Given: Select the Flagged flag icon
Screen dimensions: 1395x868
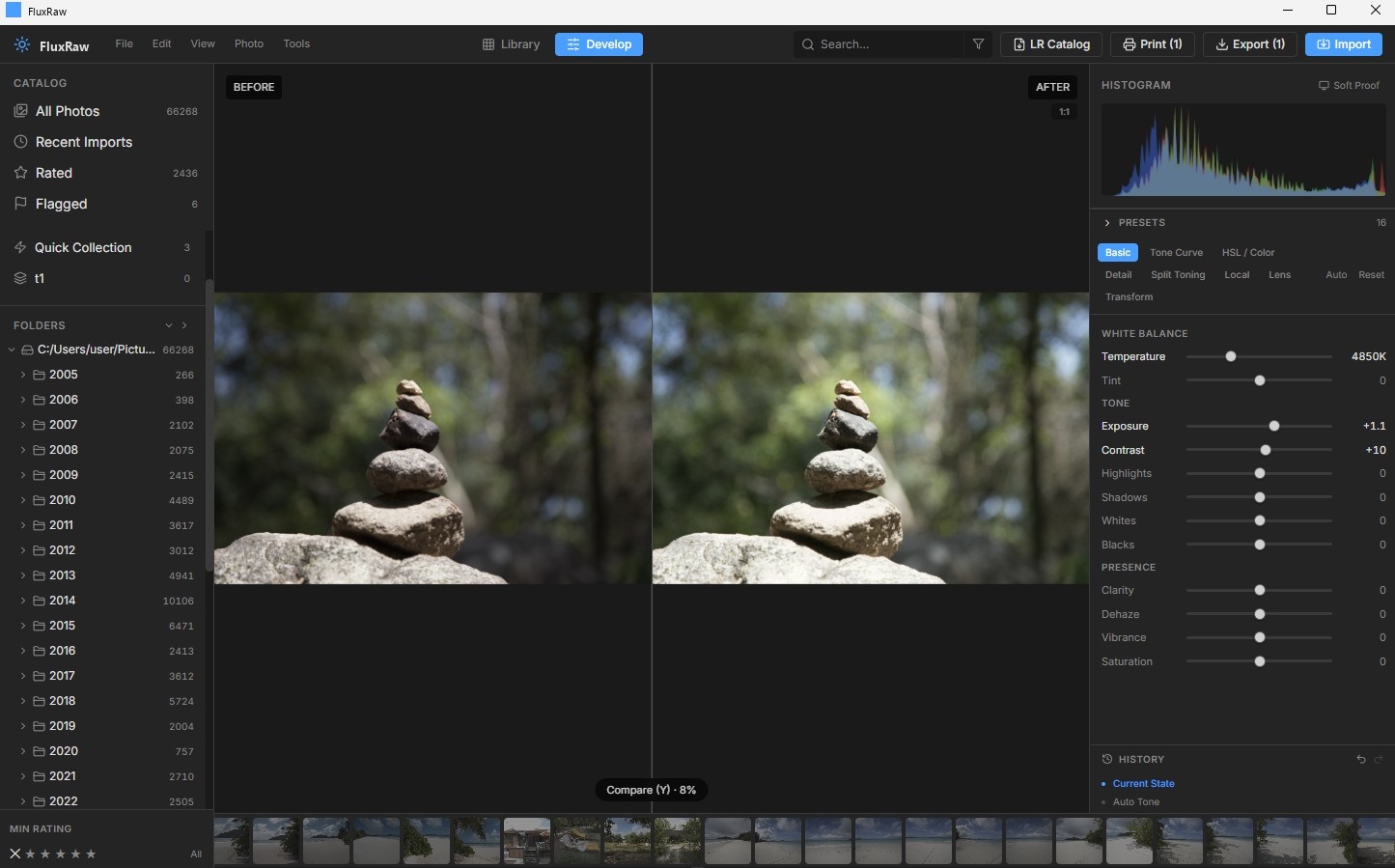Looking at the screenshot, I should [20, 204].
